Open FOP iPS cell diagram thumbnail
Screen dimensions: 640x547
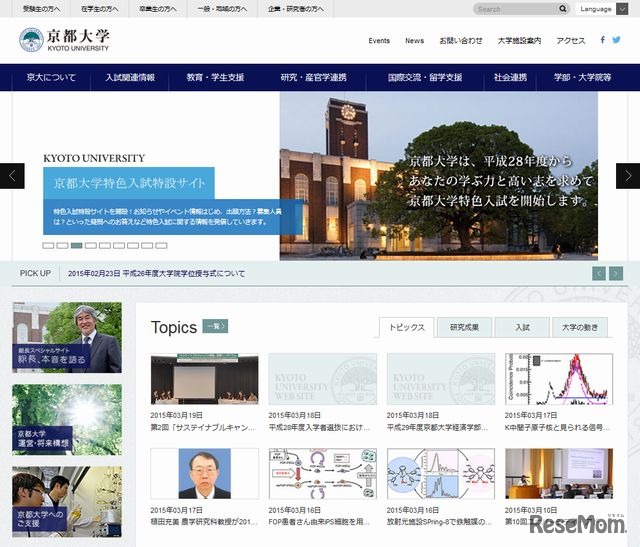(x=322, y=474)
